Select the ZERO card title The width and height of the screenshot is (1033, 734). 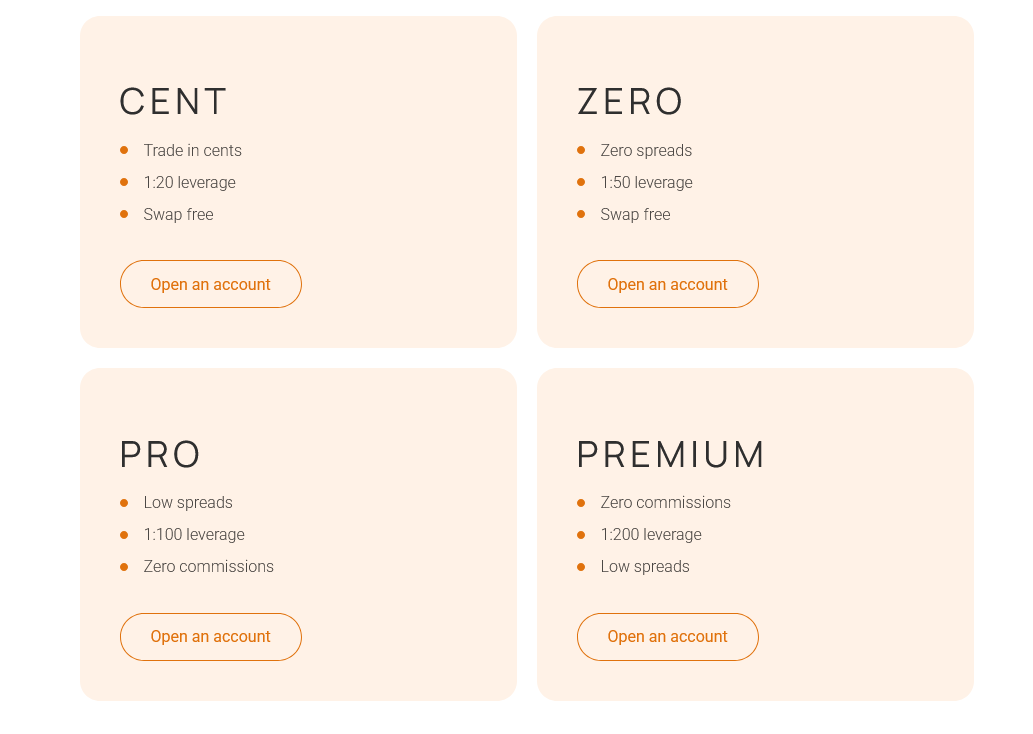coord(630,101)
